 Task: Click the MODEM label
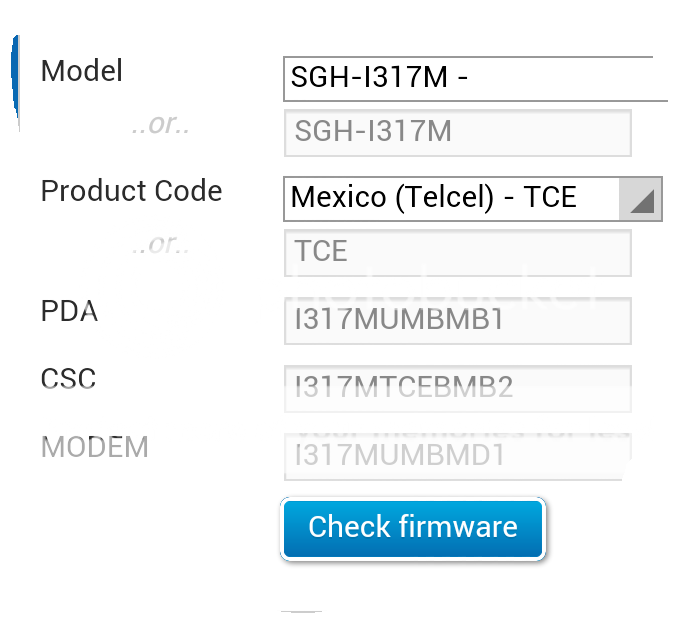pyautogui.click(x=94, y=447)
